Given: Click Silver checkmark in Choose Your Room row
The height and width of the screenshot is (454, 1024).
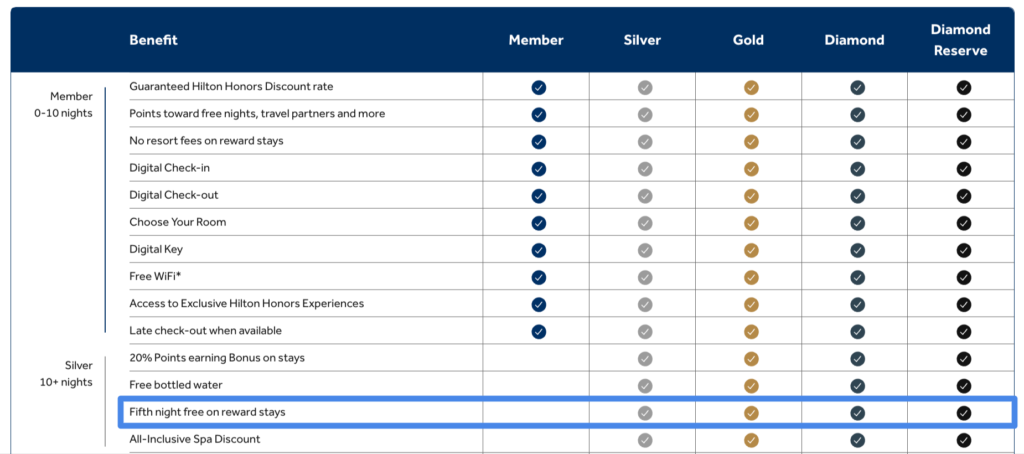Looking at the screenshot, I should coord(645,223).
